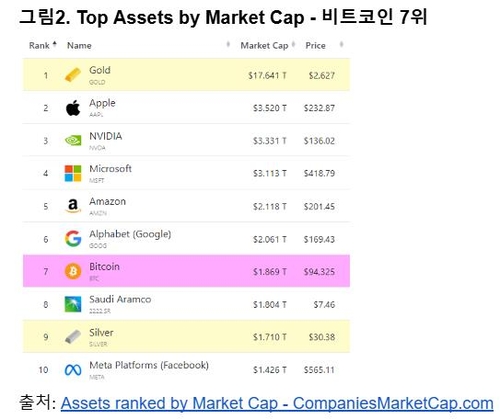The width and height of the screenshot is (500, 419).
Task: Click the Saudi Aramco name text
Action: 120,299
